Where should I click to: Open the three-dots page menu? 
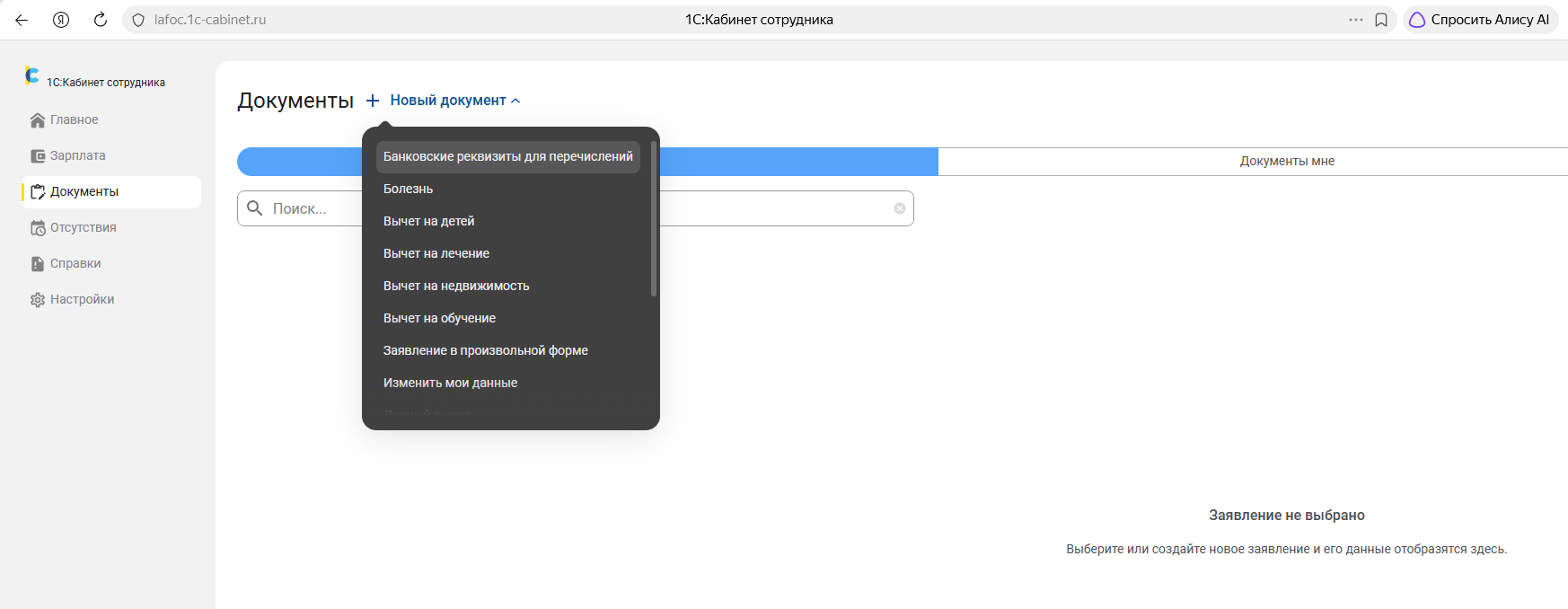[1356, 20]
